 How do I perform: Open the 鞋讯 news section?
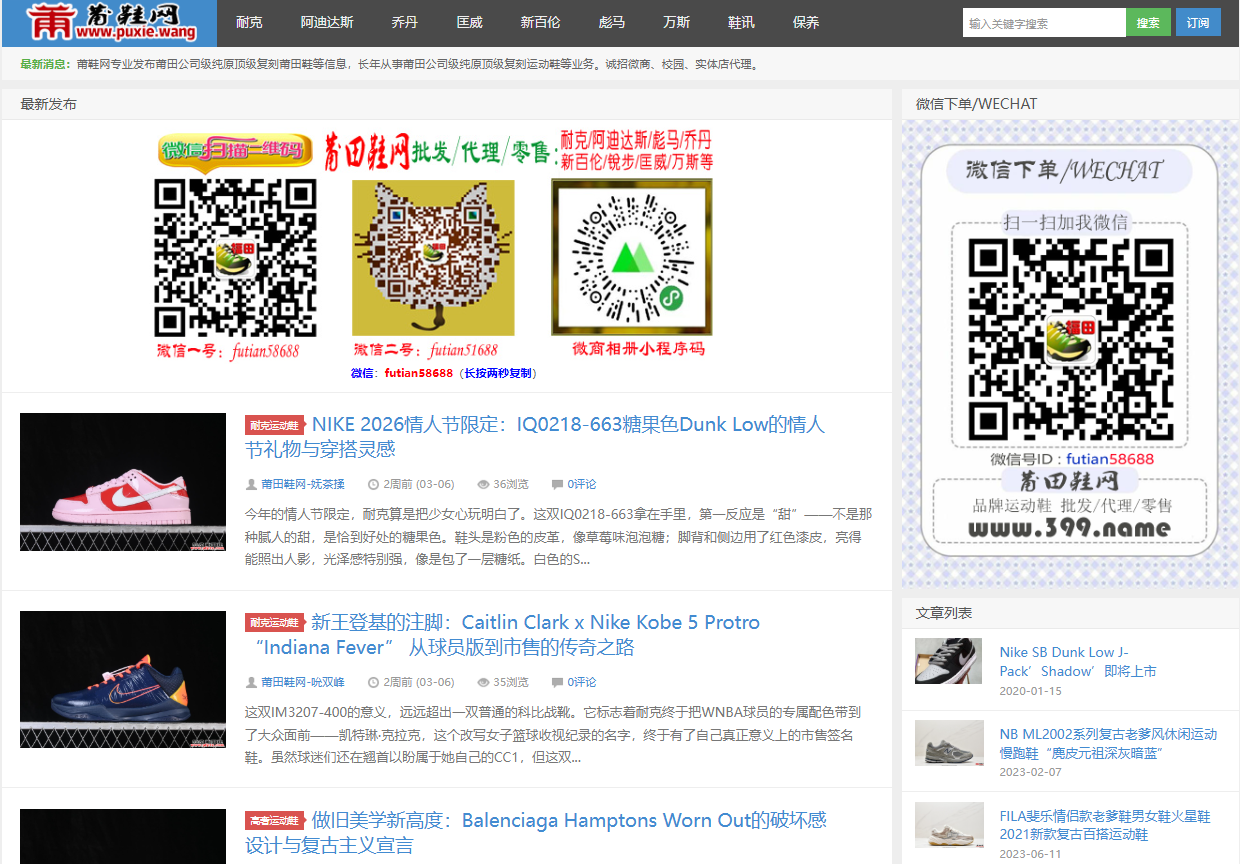[741, 23]
